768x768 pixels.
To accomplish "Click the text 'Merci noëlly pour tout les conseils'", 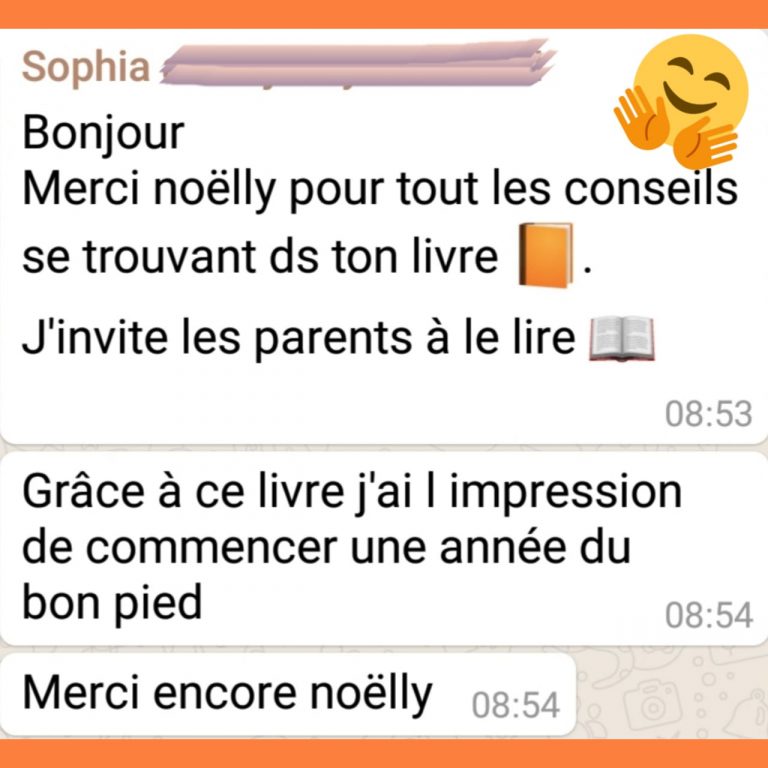I will coord(380,190).
